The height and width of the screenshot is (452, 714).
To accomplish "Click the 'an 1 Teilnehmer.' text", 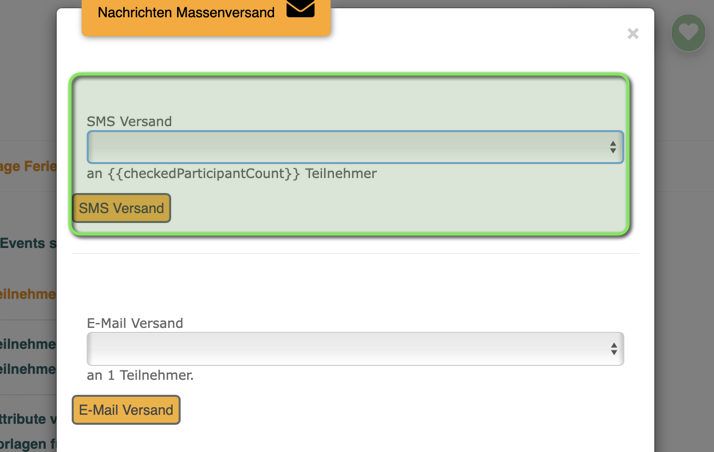I will click(140, 376).
